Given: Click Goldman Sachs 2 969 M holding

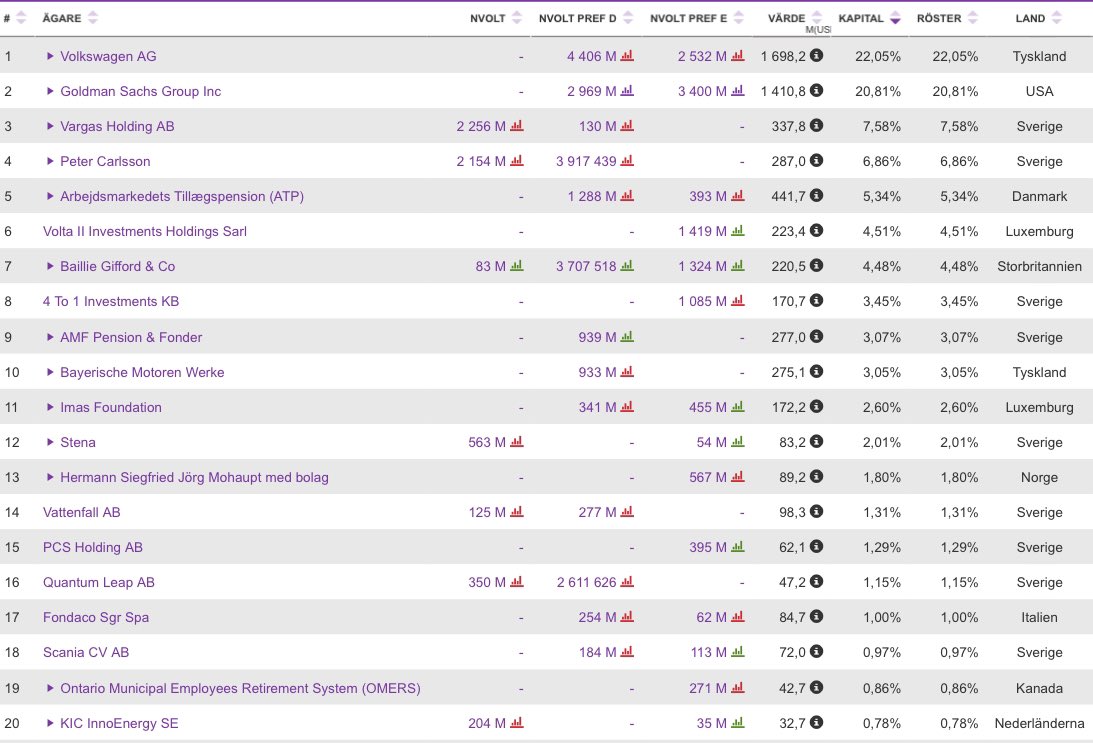Looking at the screenshot, I should [591, 91].
